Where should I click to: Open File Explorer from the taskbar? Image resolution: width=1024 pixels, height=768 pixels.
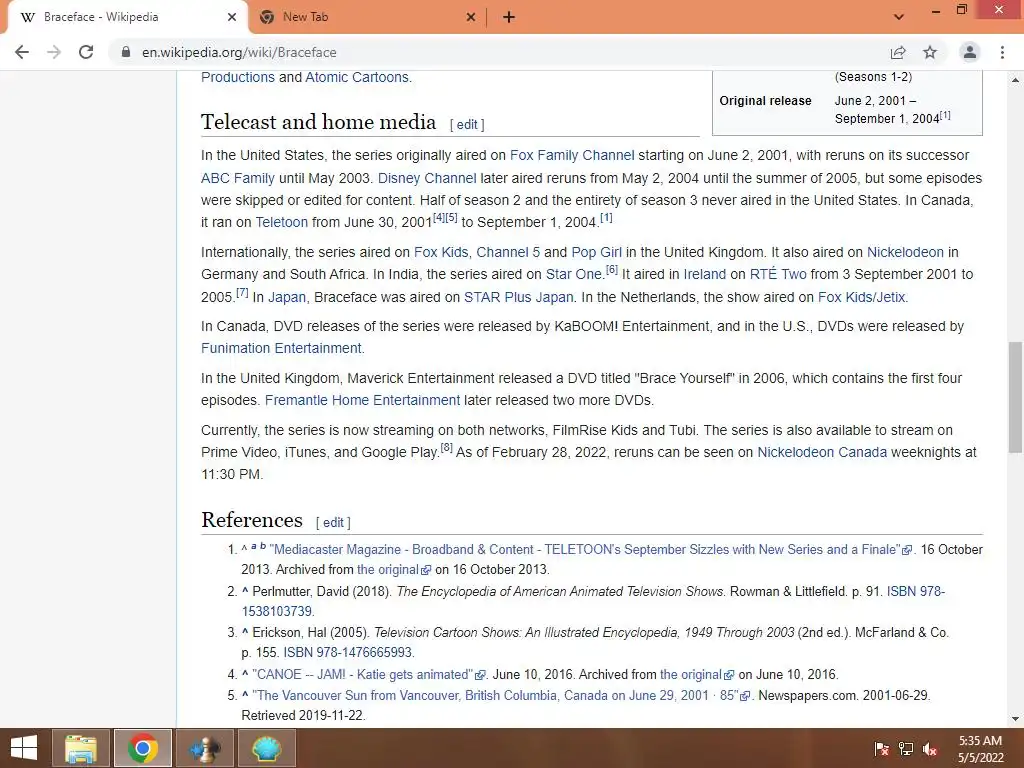coord(81,748)
